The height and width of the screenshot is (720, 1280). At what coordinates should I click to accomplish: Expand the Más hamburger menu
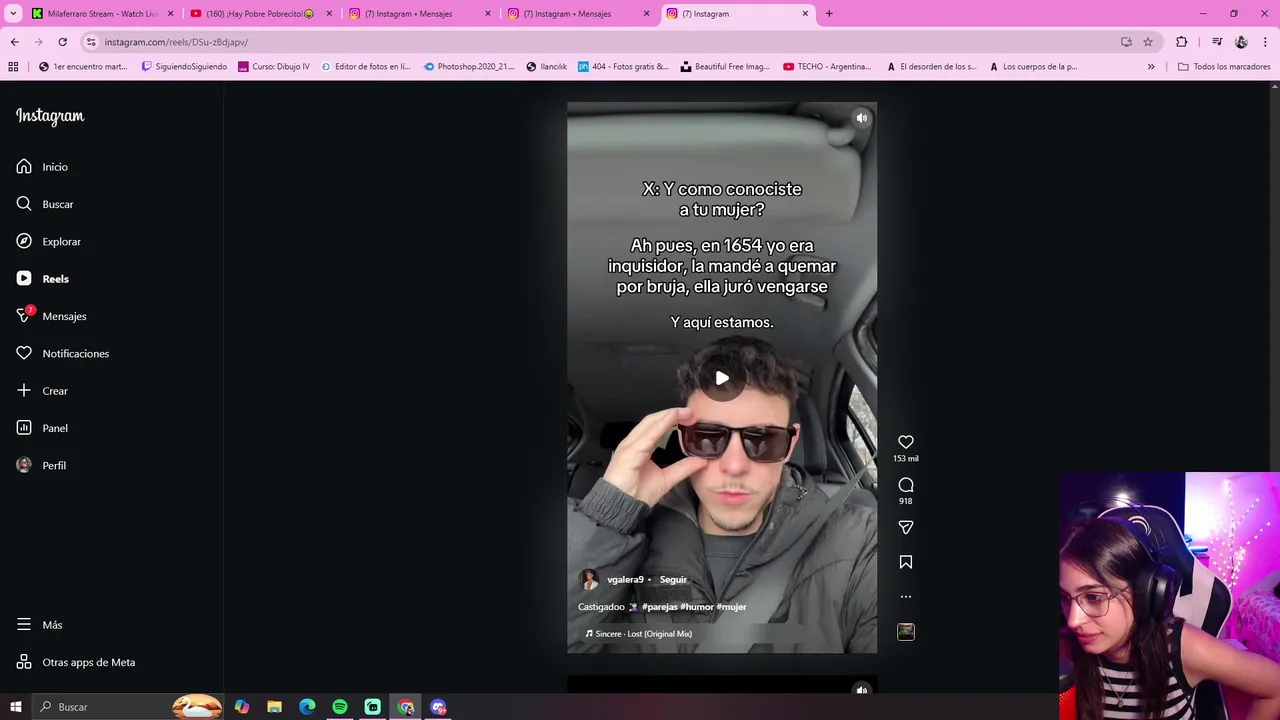coord(39,625)
